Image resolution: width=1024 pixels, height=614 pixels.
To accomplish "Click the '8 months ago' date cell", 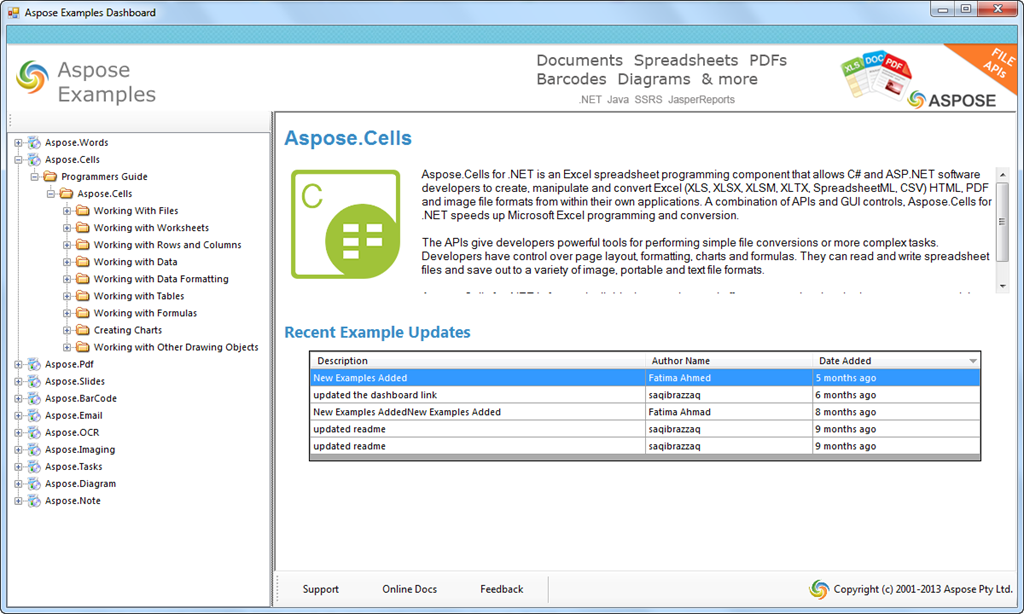I will pyautogui.click(x=897, y=412).
